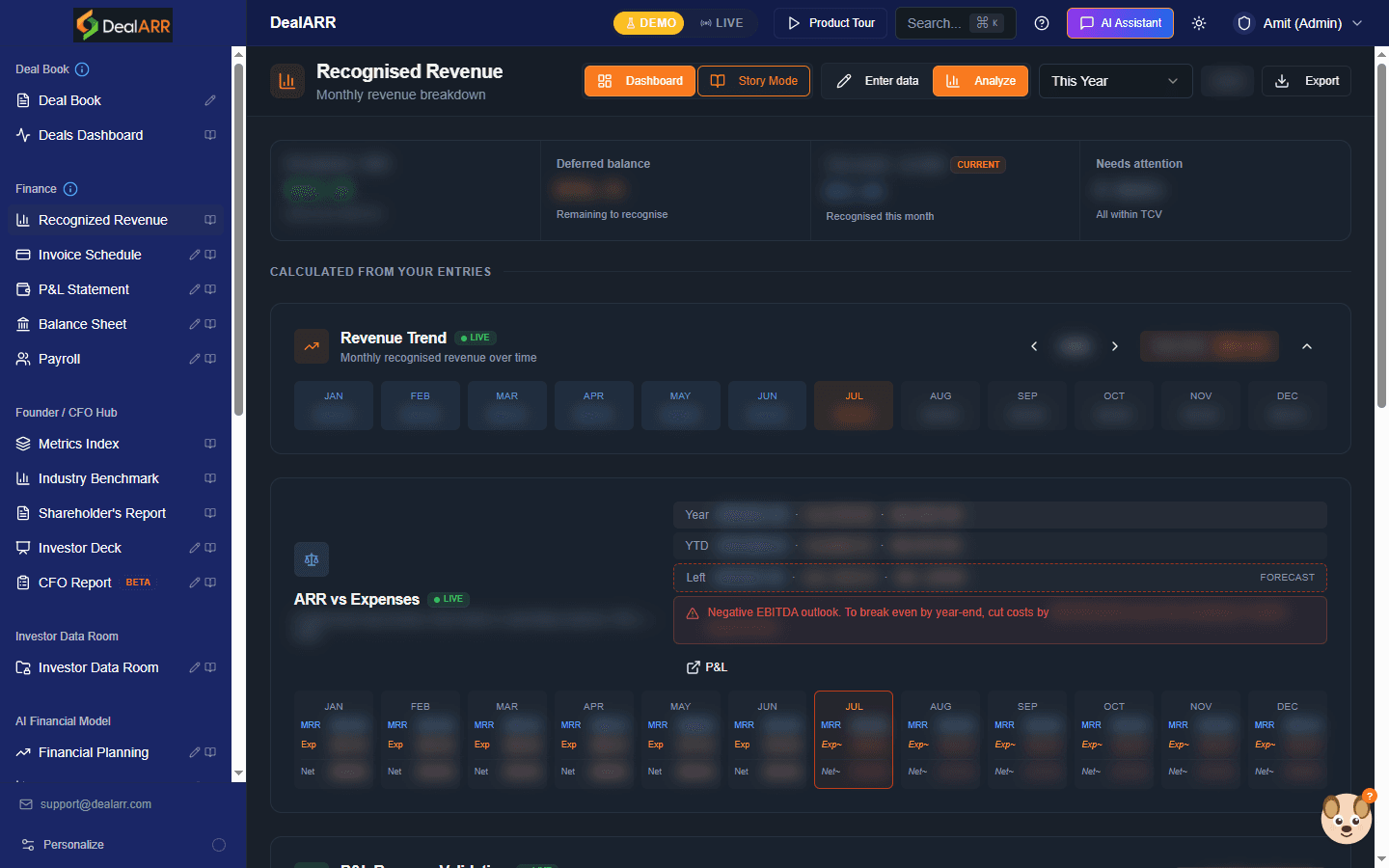The height and width of the screenshot is (868, 1389).
Task: Go to previous year in Revenue Trend
Action: (x=1034, y=346)
